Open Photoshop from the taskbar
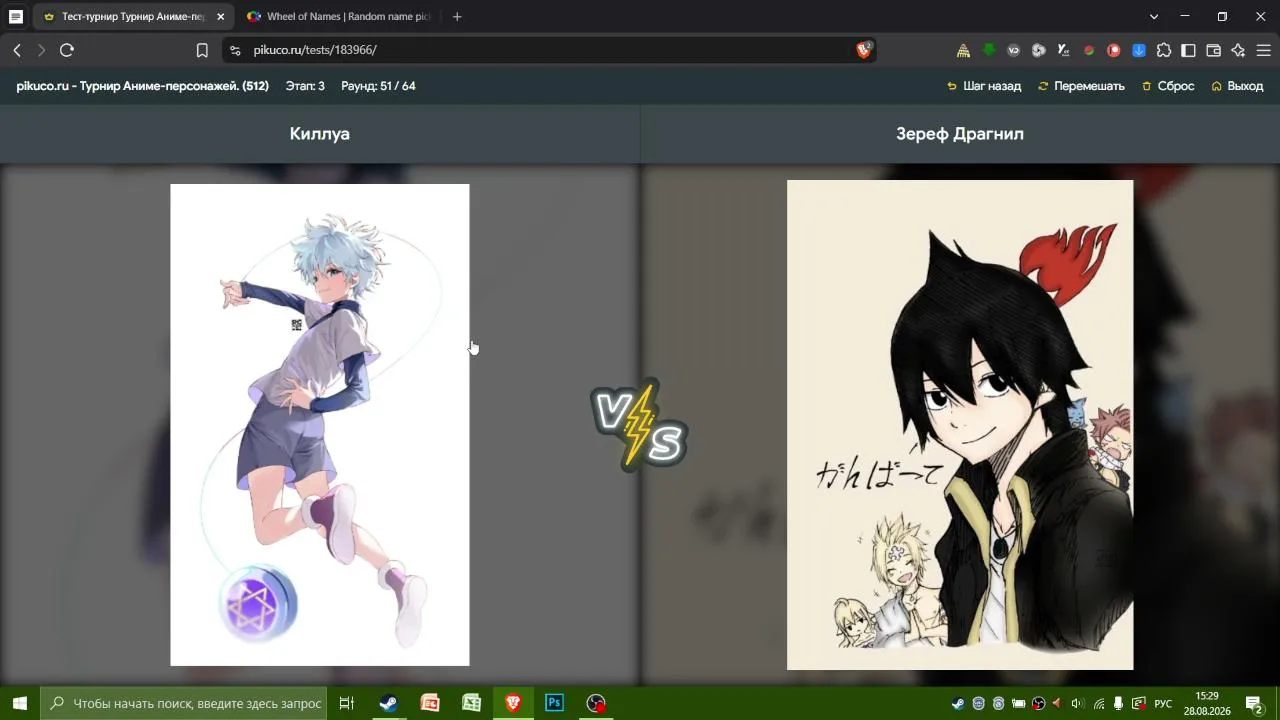The image size is (1280, 720). (554, 703)
